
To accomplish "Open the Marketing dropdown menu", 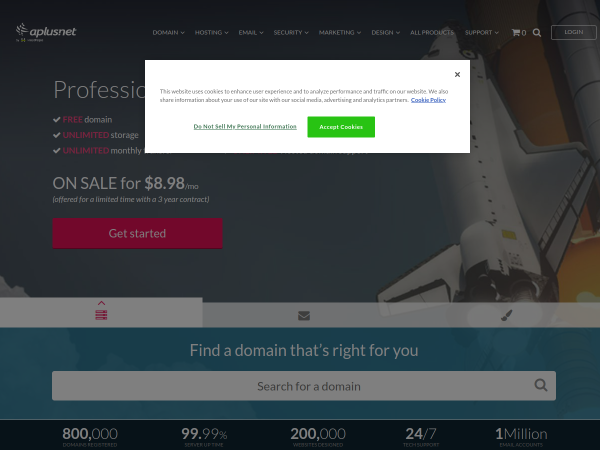I will pos(340,33).
